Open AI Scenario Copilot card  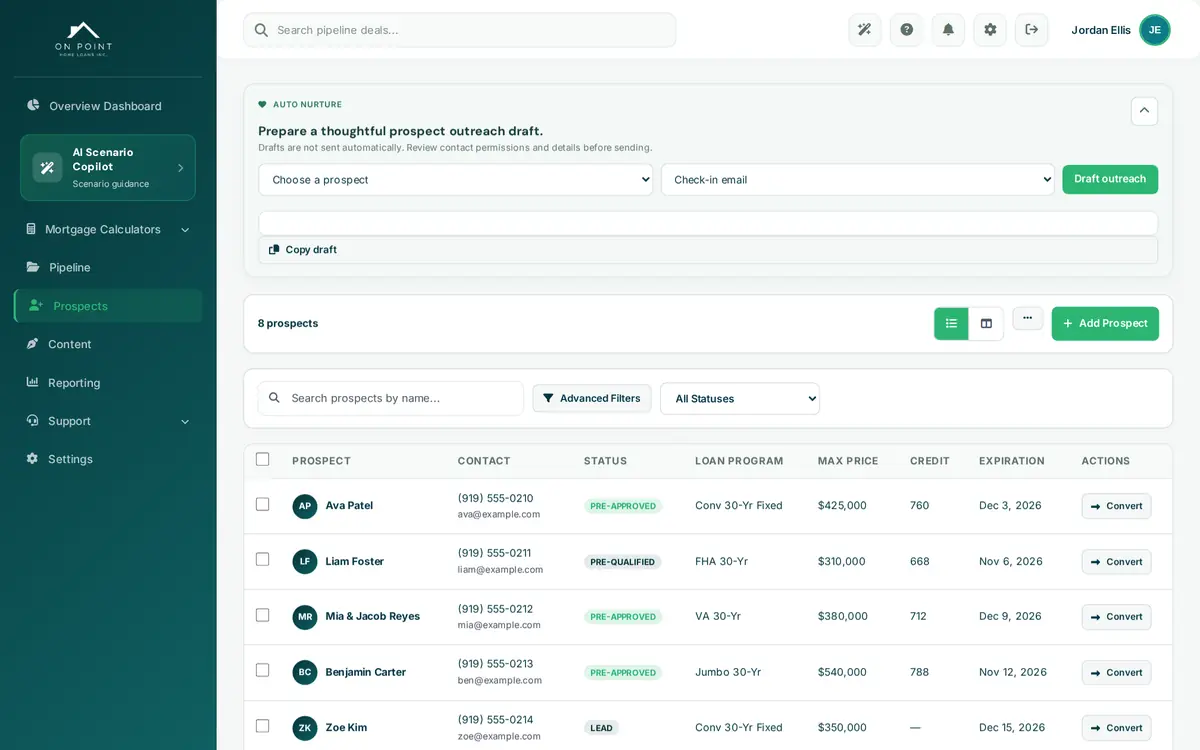coord(108,168)
